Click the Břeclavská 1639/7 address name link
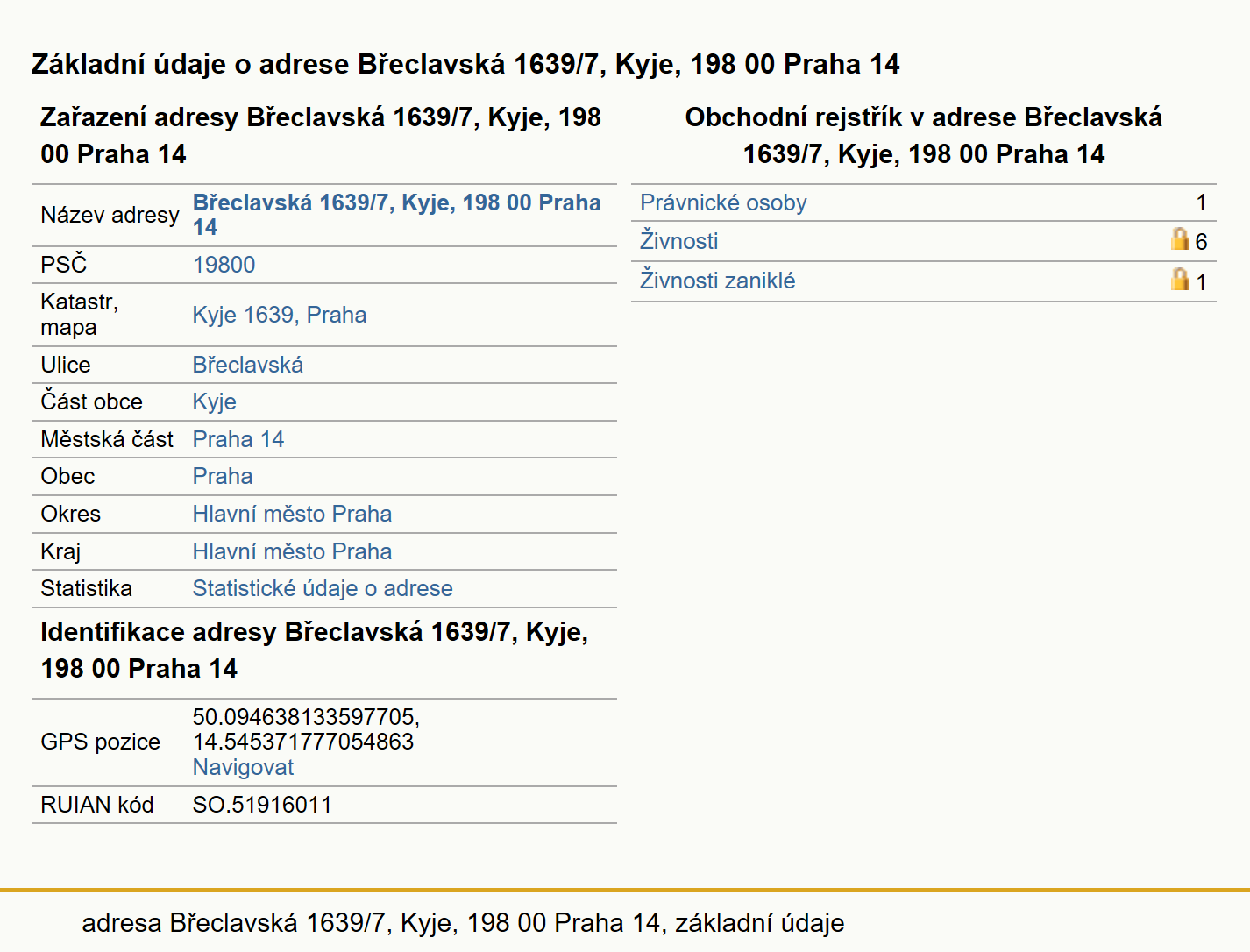This screenshot has height=952, width=1250. pos(396,215)
